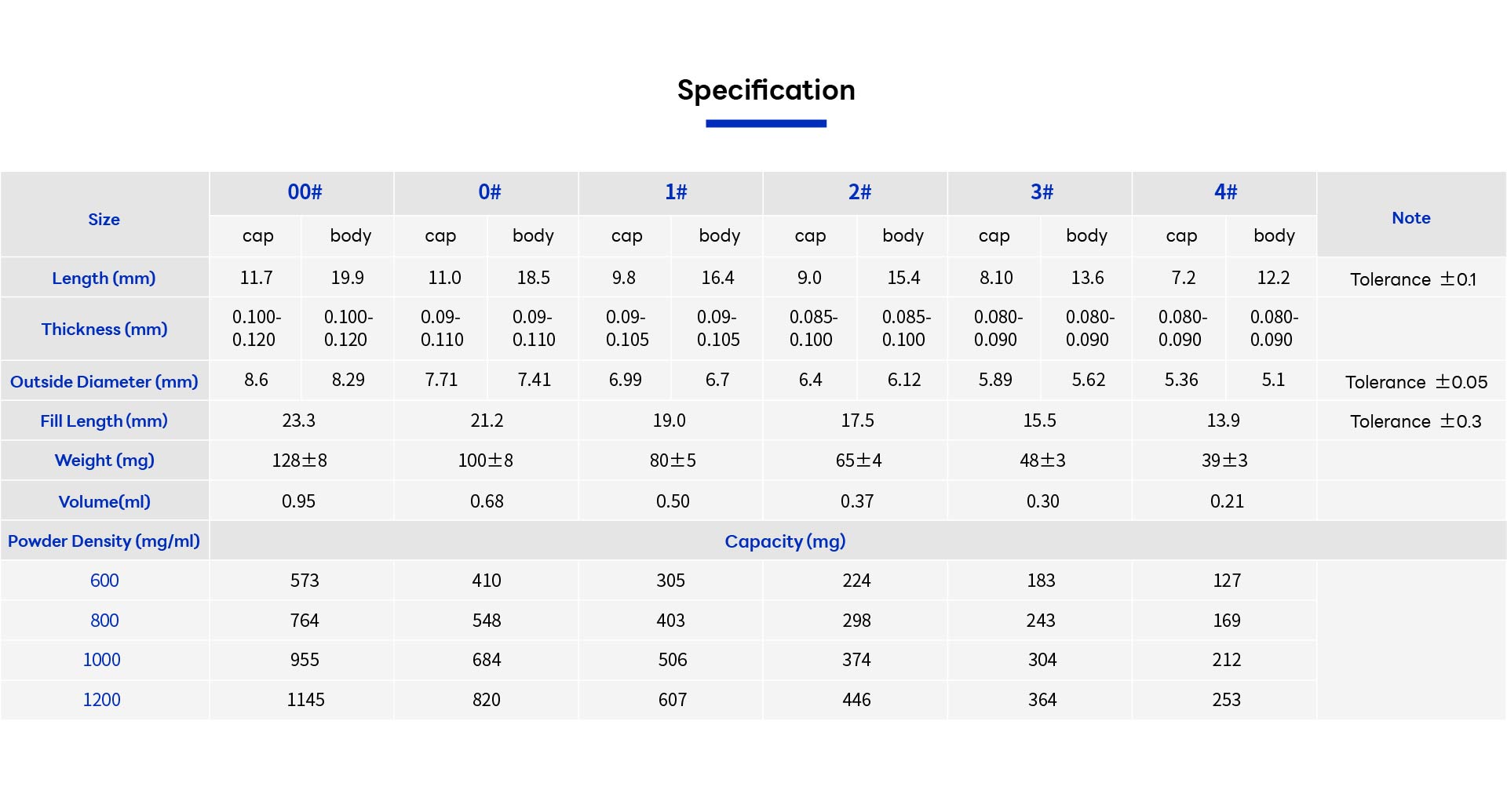1507x812 pixels.
Task: Select the 600 powder density row label
Action: pos(104,581)
